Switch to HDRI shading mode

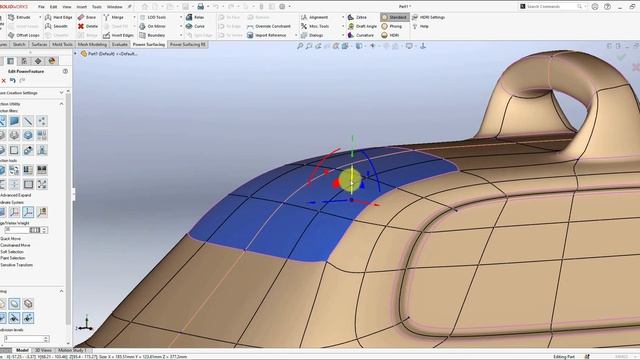(390, 35)
